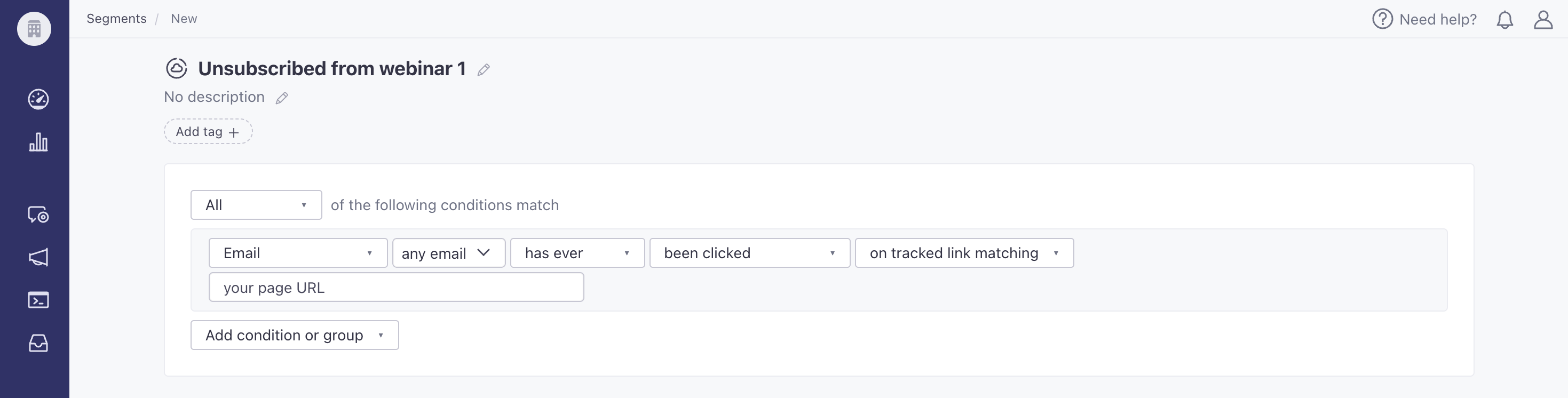Open the has ever dropdown
This screenshot has width=1568, height=398.
[x=577, y=253]
